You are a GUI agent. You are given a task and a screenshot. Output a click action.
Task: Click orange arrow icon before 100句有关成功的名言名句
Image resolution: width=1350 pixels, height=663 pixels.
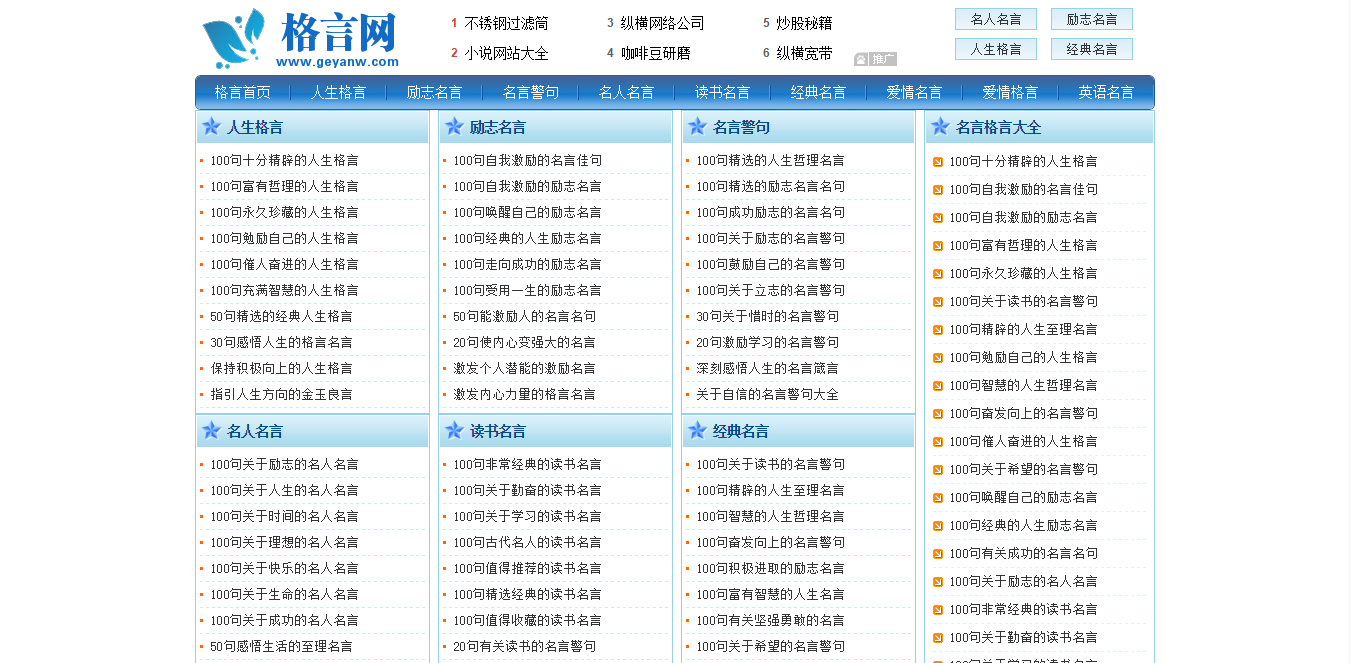pyautogui.click(x=938, y=554)
